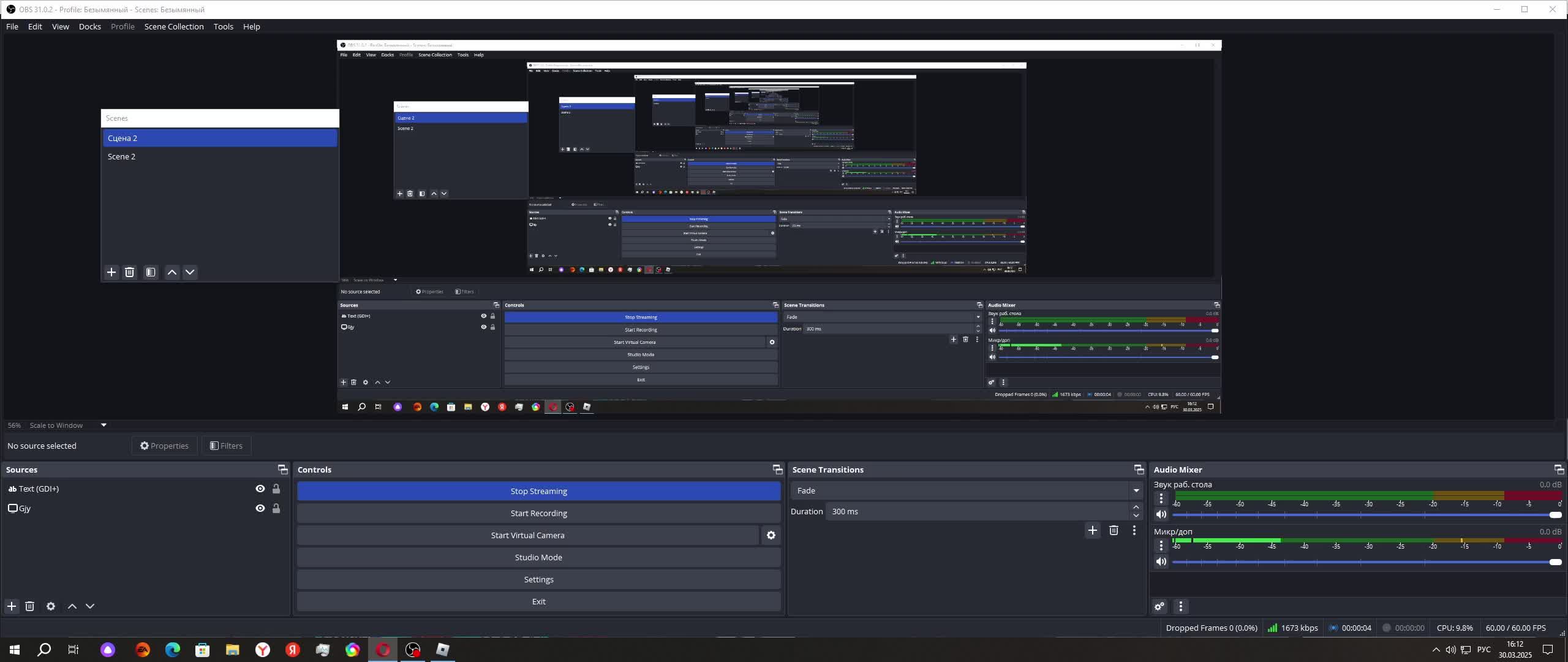Open the Docks menu
Image resolution: width=1568 pixels, height=662 pixels.
pyautogui.click(x=89, y=26)
